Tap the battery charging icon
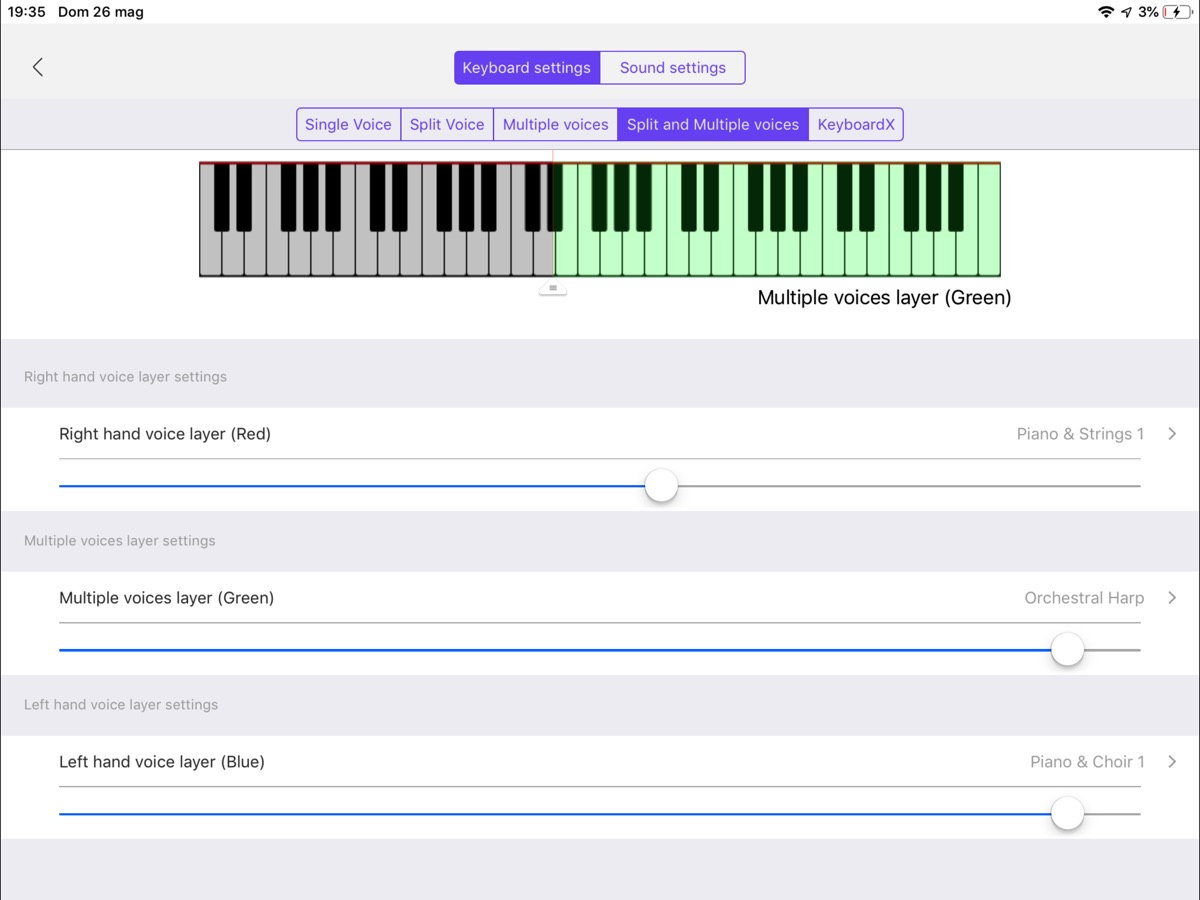Image resolution: width=1200 pixels, height=900 pixels. (x=1177, y=12)
